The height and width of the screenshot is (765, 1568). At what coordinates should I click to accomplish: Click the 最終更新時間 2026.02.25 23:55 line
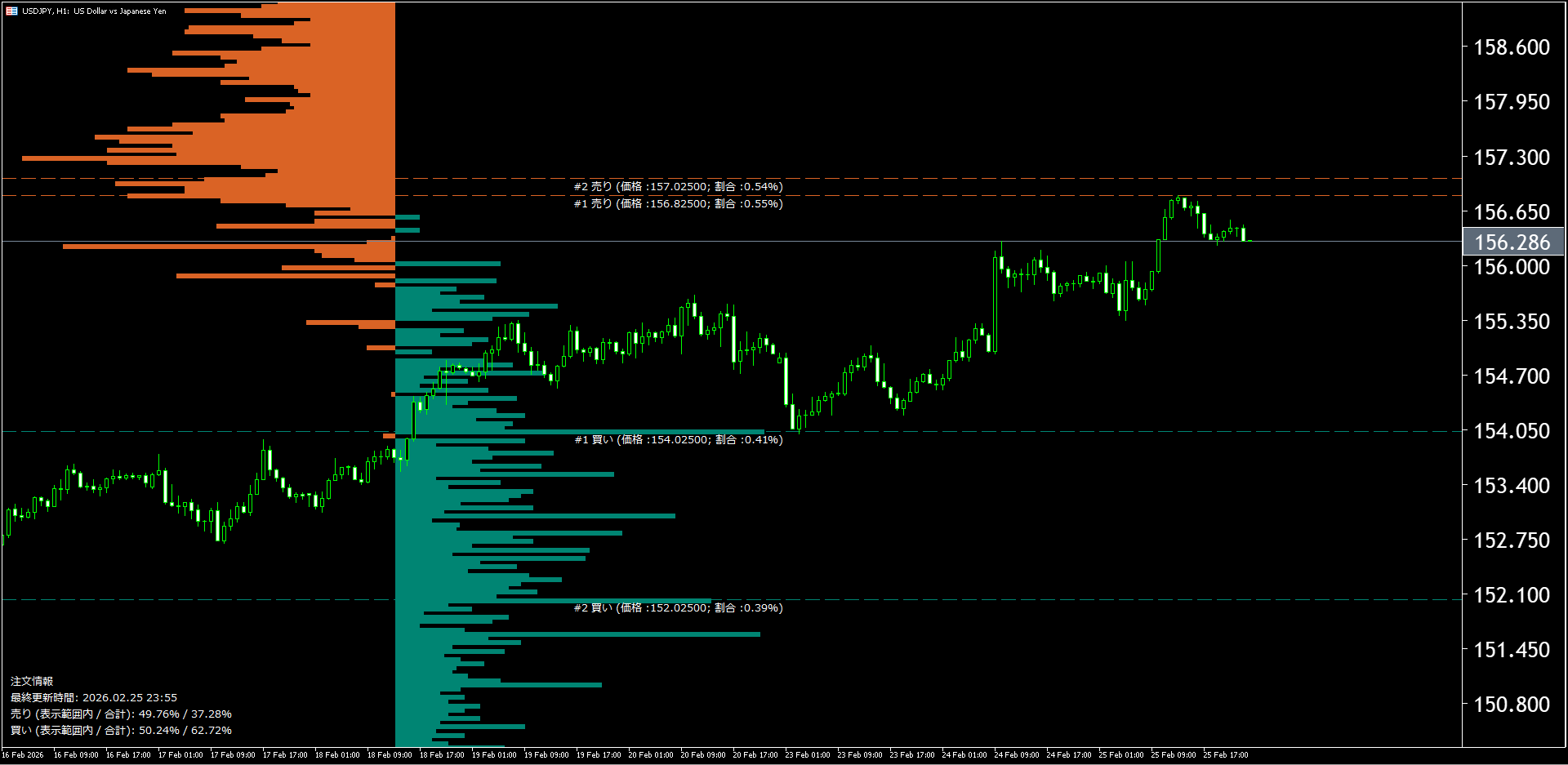[94, 698]
